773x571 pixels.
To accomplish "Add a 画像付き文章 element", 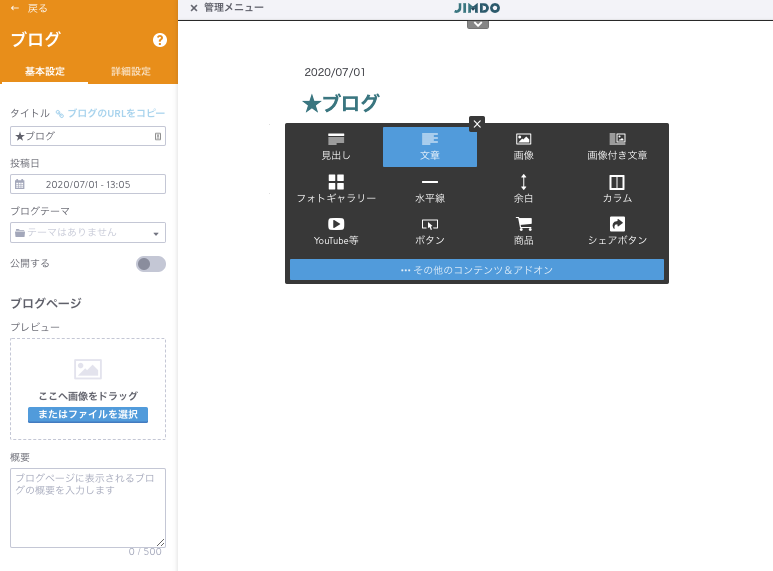I will click(x=617, y=147).
